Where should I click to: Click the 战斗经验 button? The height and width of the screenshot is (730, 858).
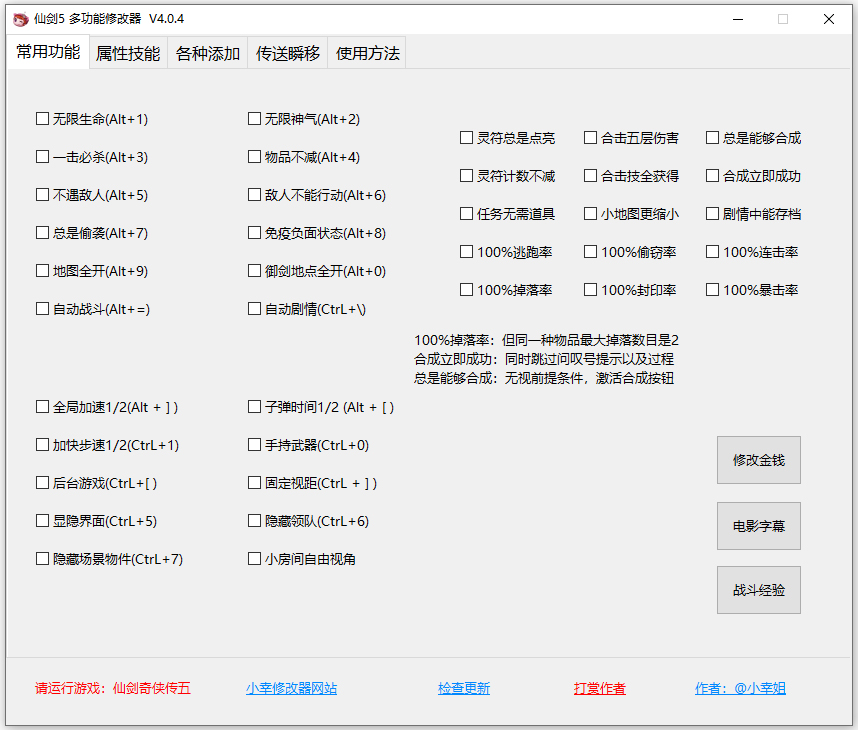point(759,590)
